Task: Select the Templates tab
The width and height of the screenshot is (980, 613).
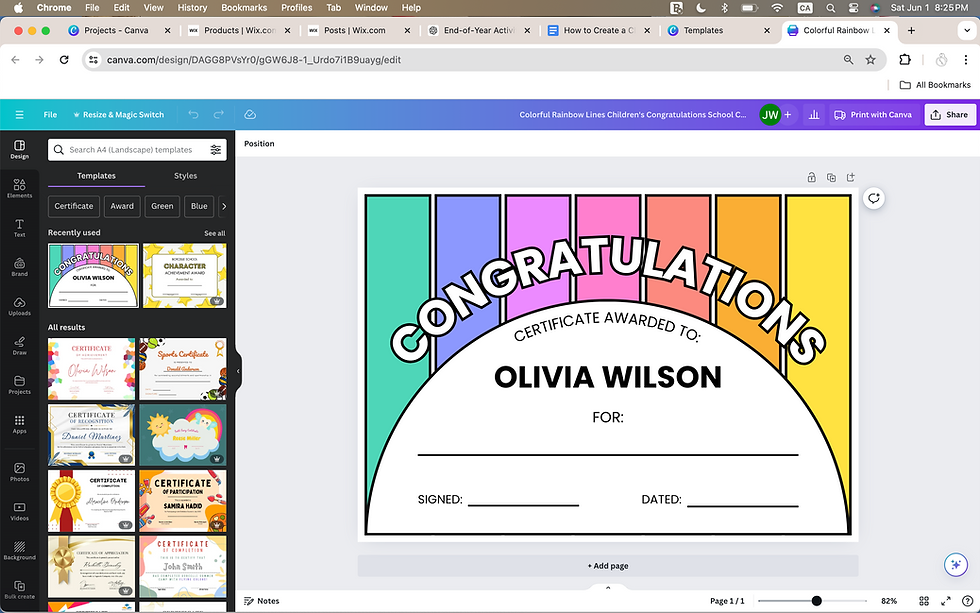Action: tap(96, 176)
